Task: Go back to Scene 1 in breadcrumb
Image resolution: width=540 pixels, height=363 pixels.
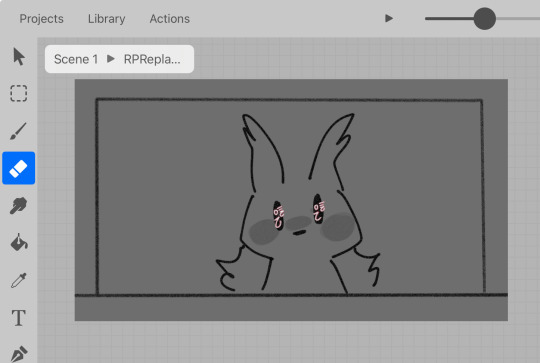Action: point(76,59)
